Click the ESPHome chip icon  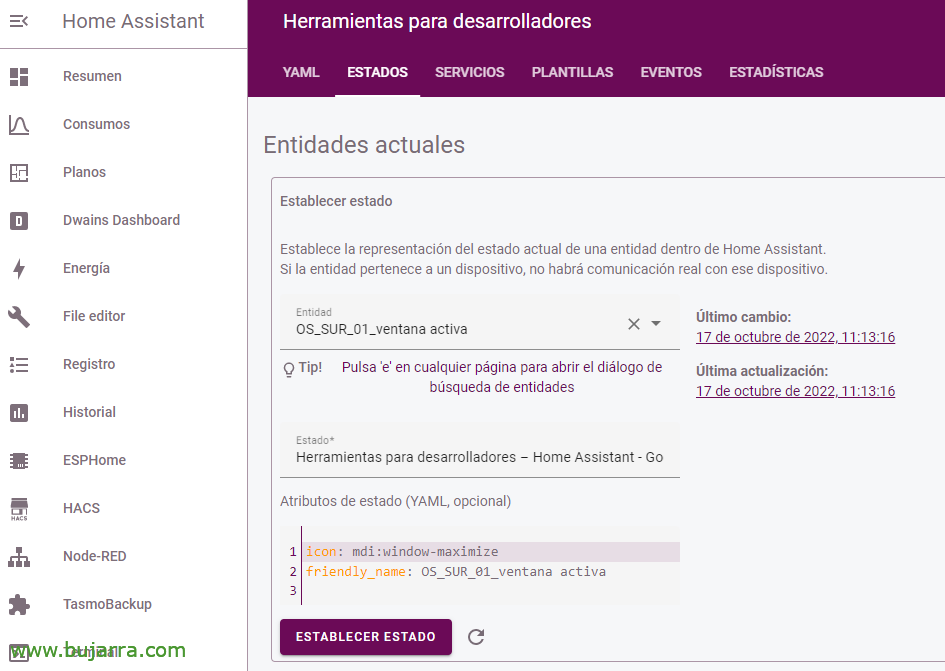(x=19, y=461)
